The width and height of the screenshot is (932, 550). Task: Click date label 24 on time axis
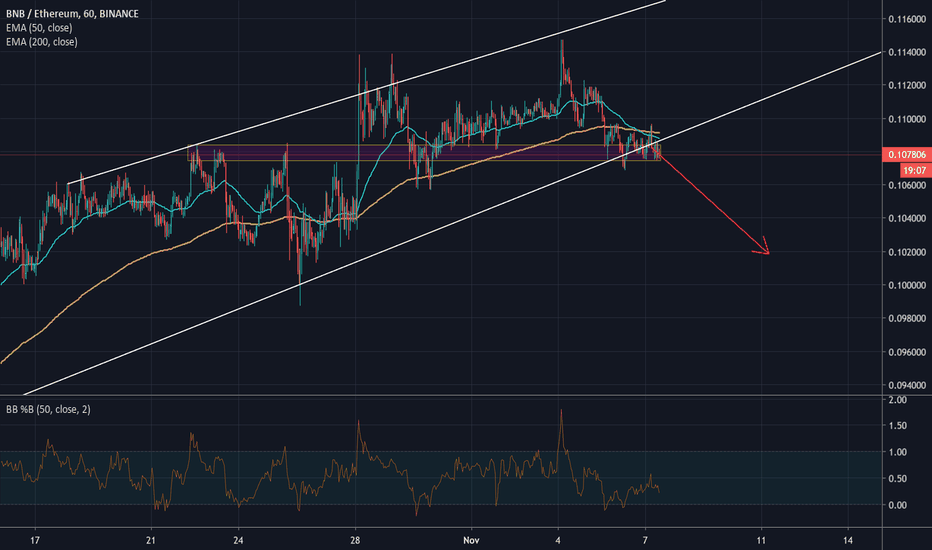click(238, 540)
